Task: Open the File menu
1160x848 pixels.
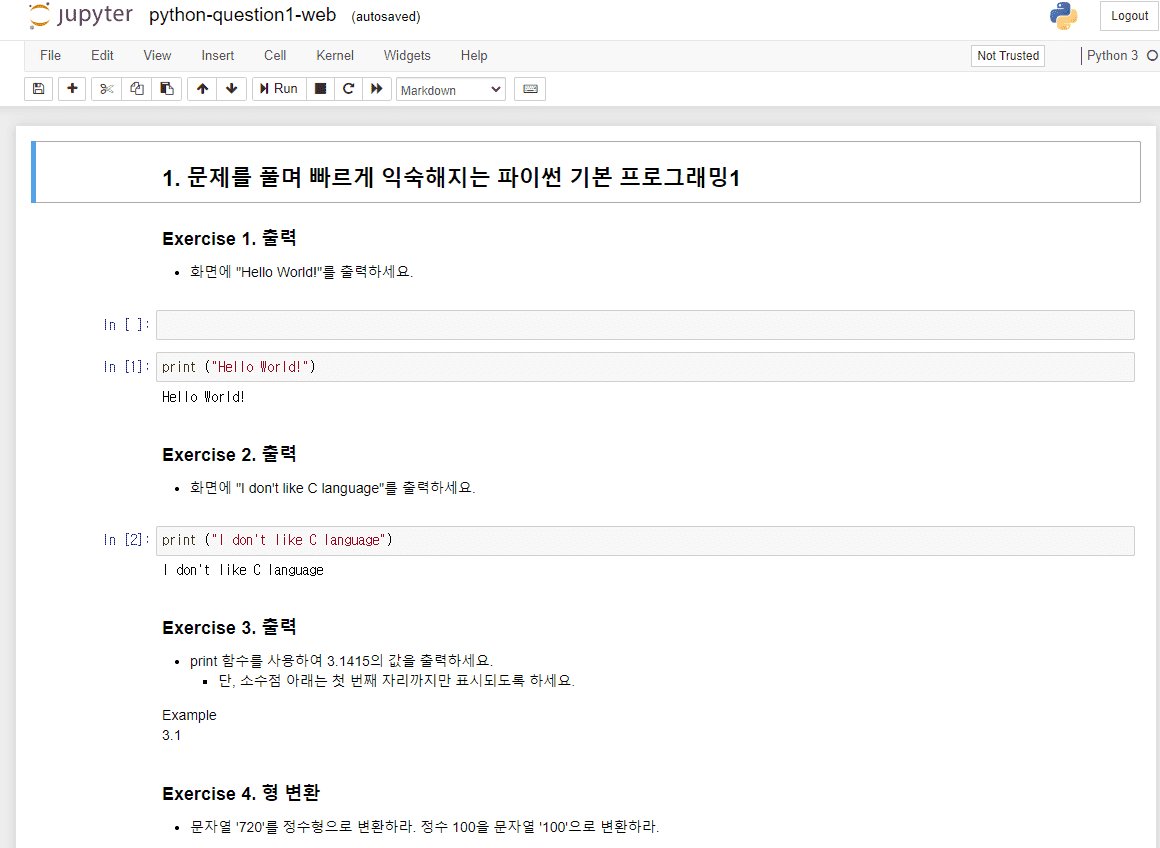Action: click(50, 55)
